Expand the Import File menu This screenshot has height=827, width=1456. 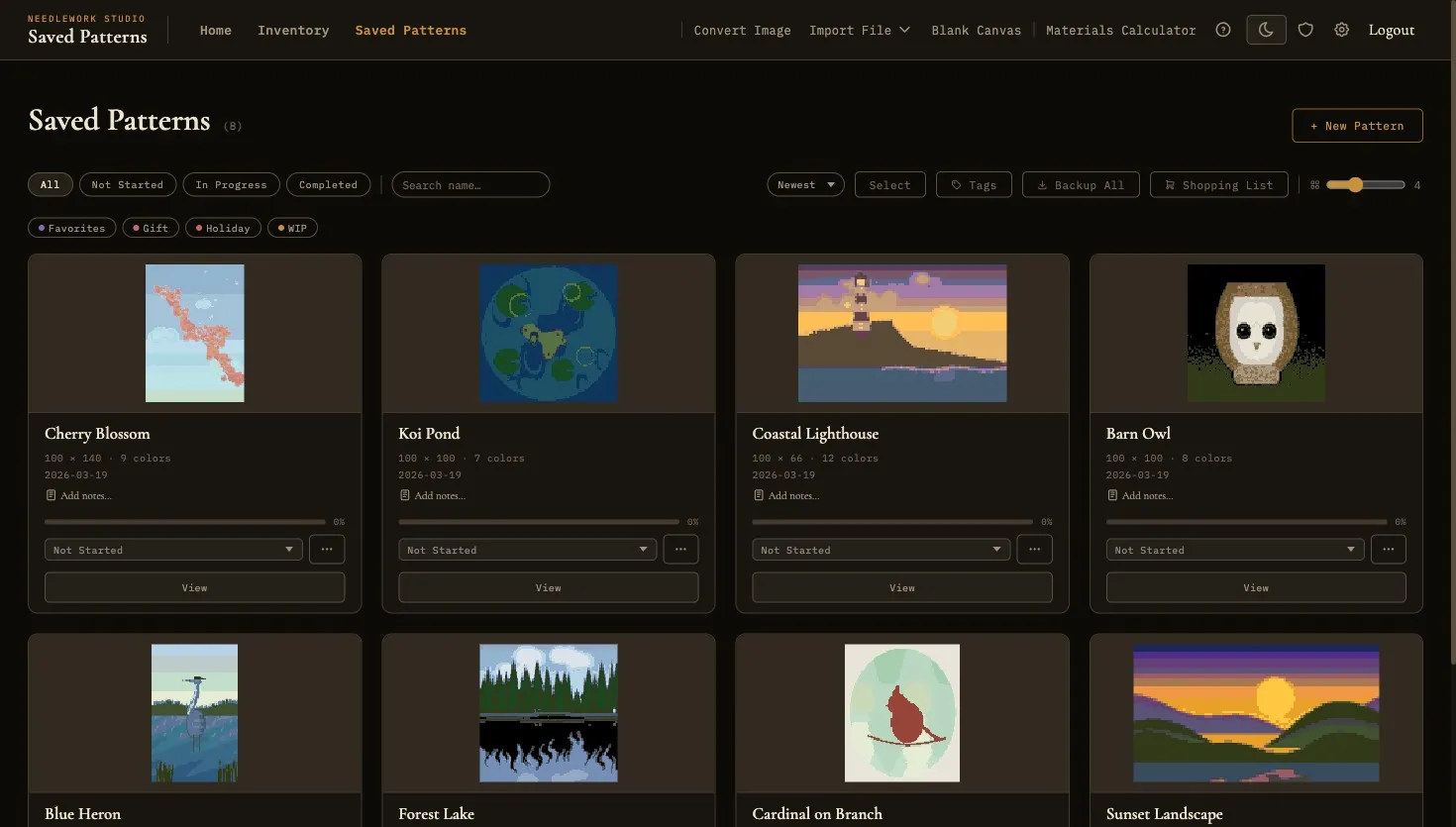[858, 30]
